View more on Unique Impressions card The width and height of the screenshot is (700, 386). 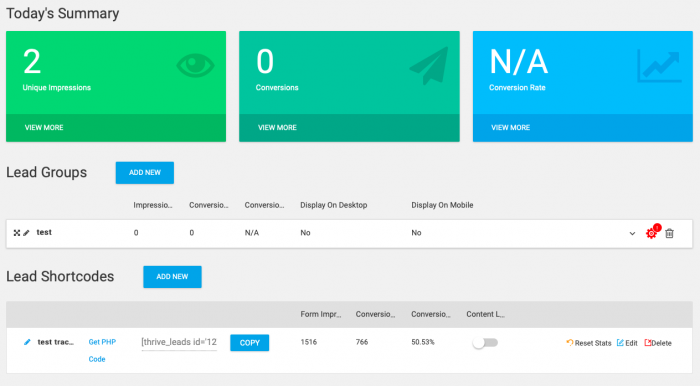pyautogui.click(x=44, y=128)
